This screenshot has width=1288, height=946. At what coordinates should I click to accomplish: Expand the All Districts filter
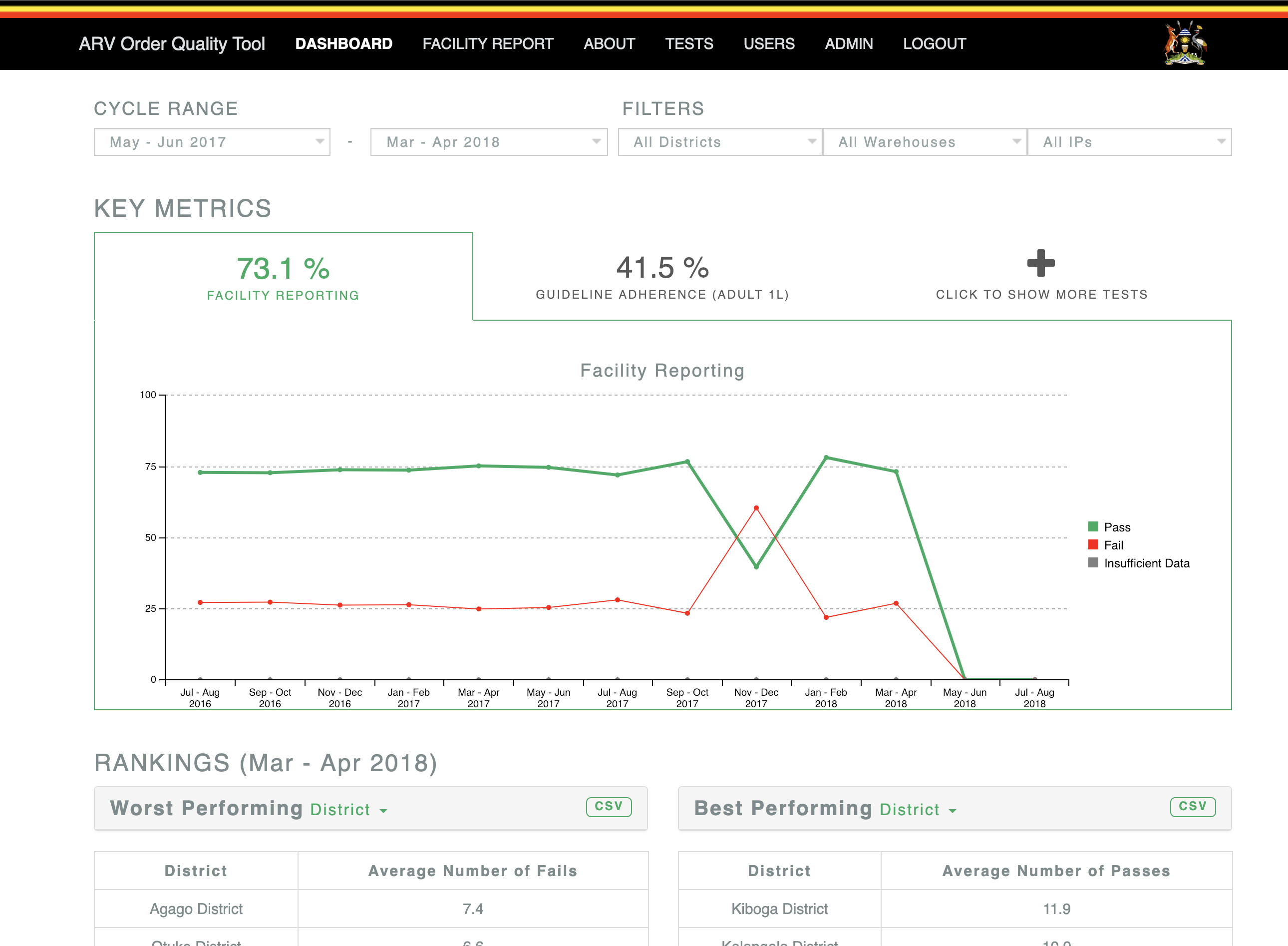(720, 142)
